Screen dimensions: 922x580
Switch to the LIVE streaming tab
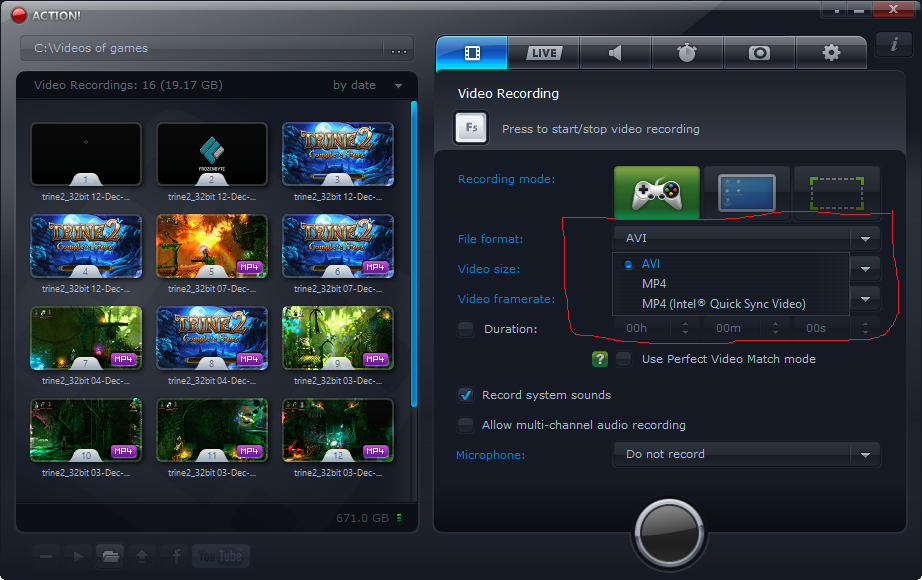point(544,53)
